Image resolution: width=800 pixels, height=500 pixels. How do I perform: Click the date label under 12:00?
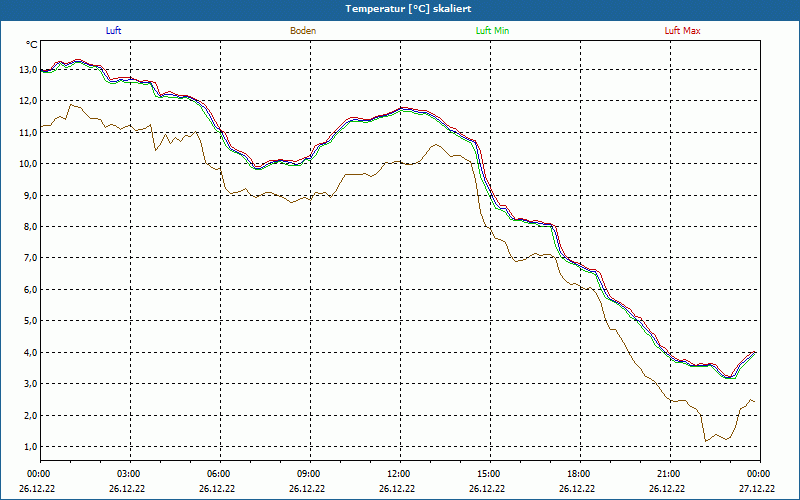pyautogui.click(x=397, y=488)
